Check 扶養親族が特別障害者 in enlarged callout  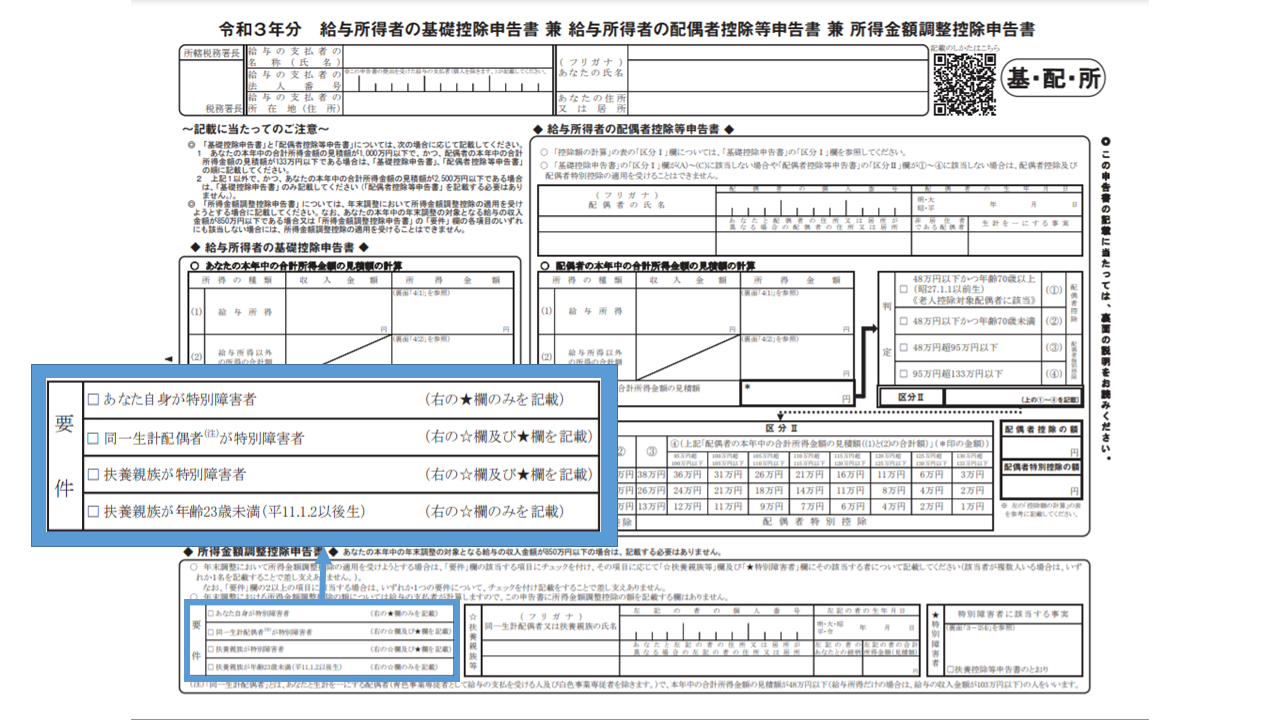pyautogui.click(x=93, y=474)
